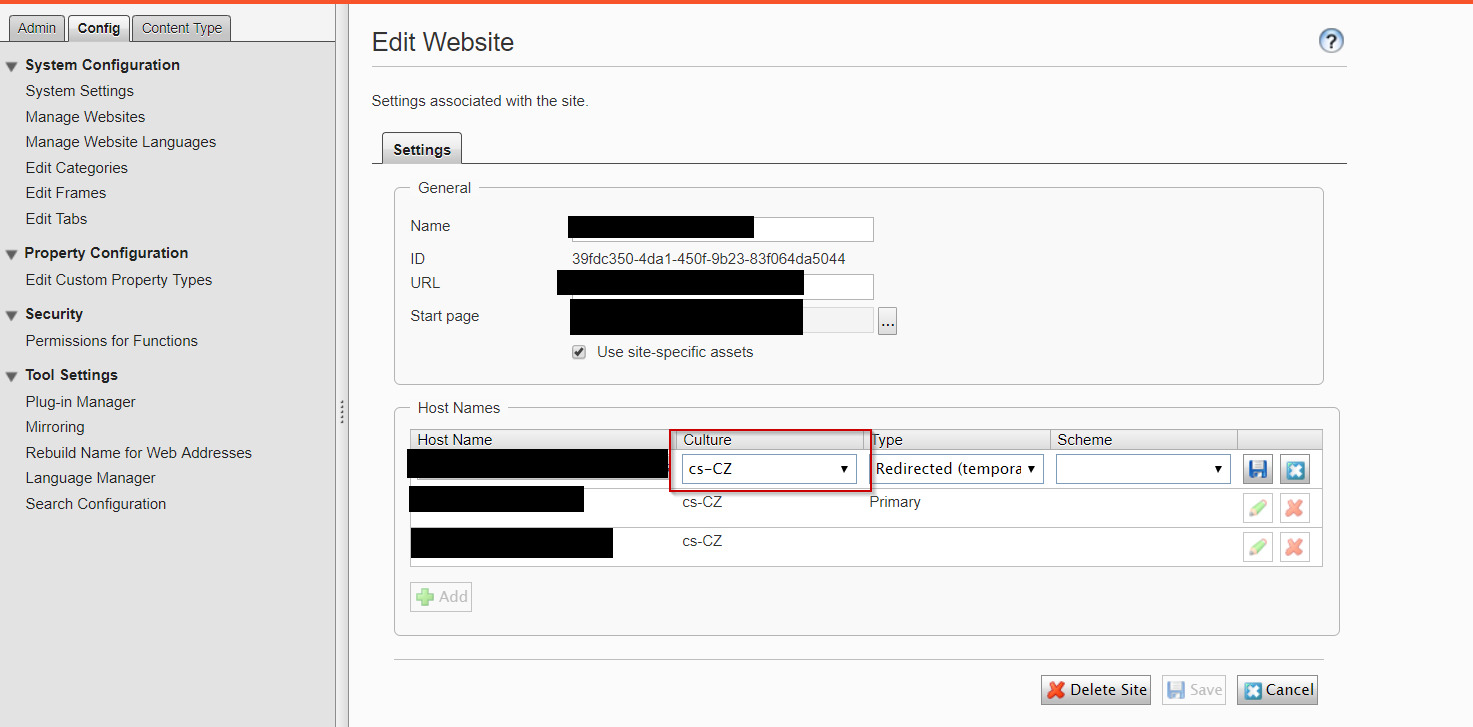Save the host name row being edited
The height and width of the screenshot is (727, 1473).
coord(1258,470)
